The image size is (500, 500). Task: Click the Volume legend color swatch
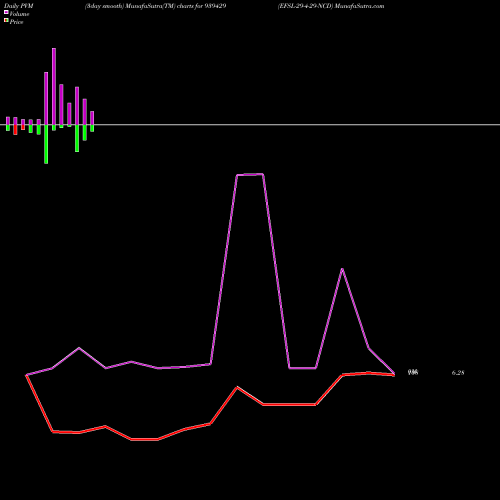[6, 12]
